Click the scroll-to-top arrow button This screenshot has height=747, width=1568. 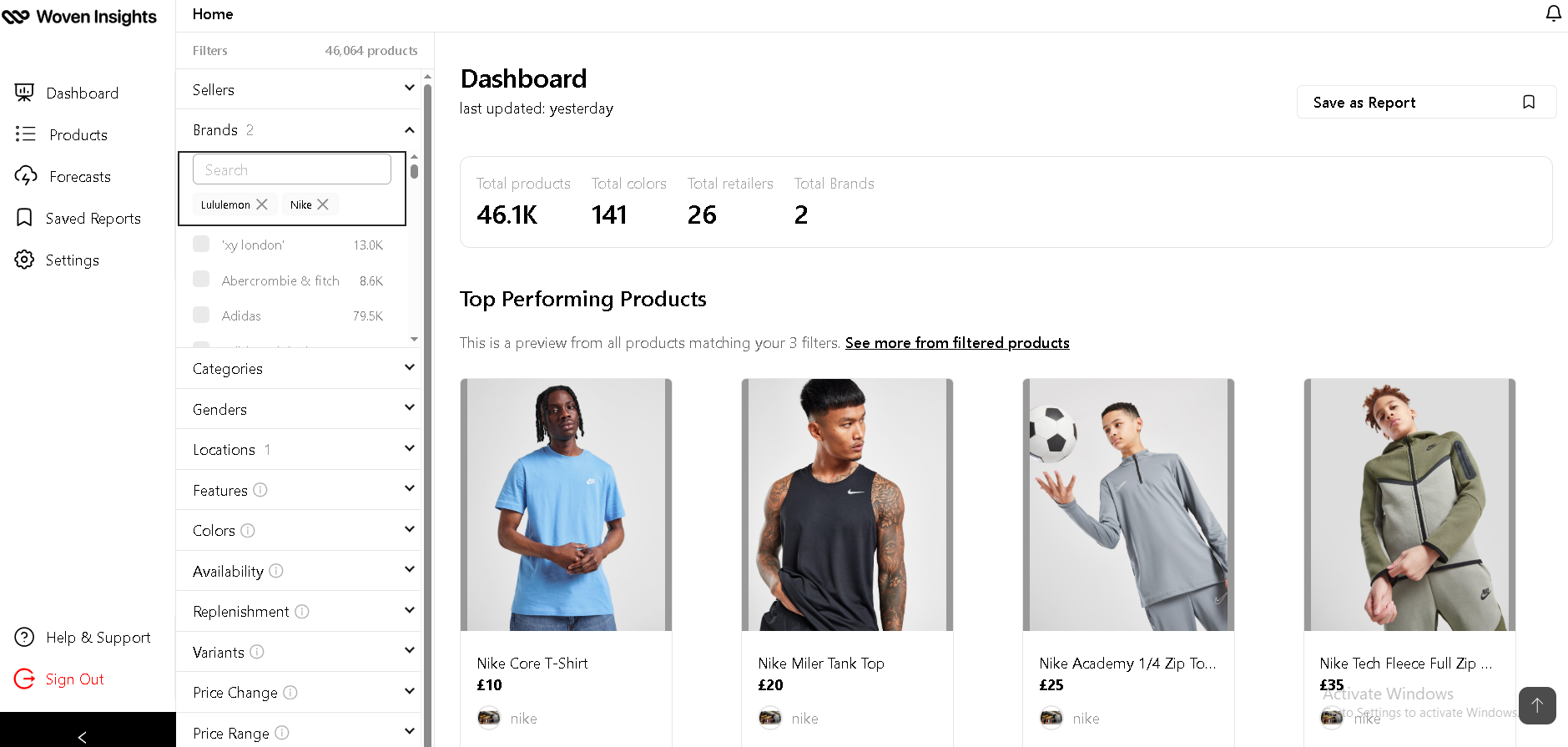click(1537, 705)
